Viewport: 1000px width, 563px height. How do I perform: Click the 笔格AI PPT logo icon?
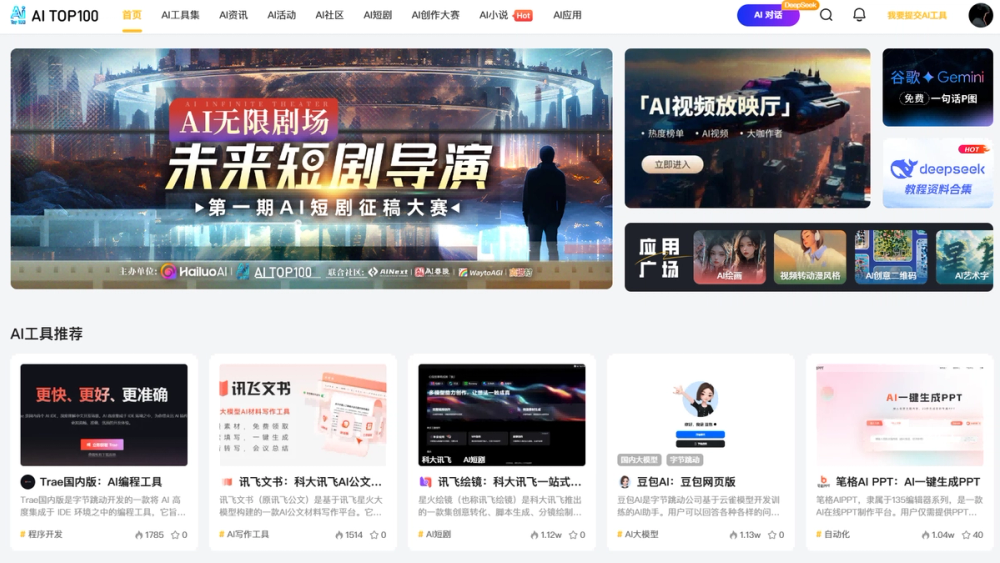823,482
